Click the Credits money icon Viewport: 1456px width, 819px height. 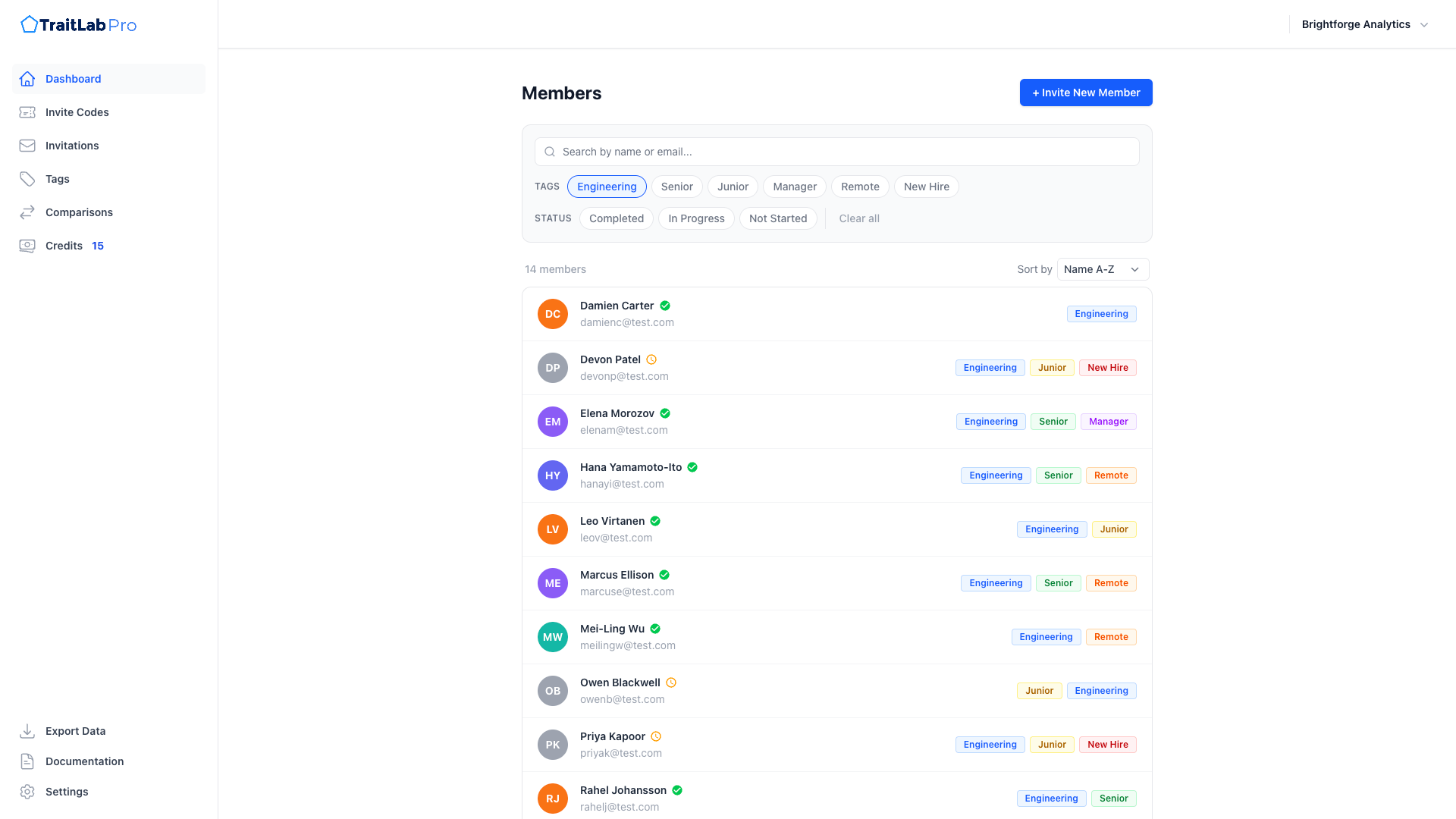click(x=27, y=246)
